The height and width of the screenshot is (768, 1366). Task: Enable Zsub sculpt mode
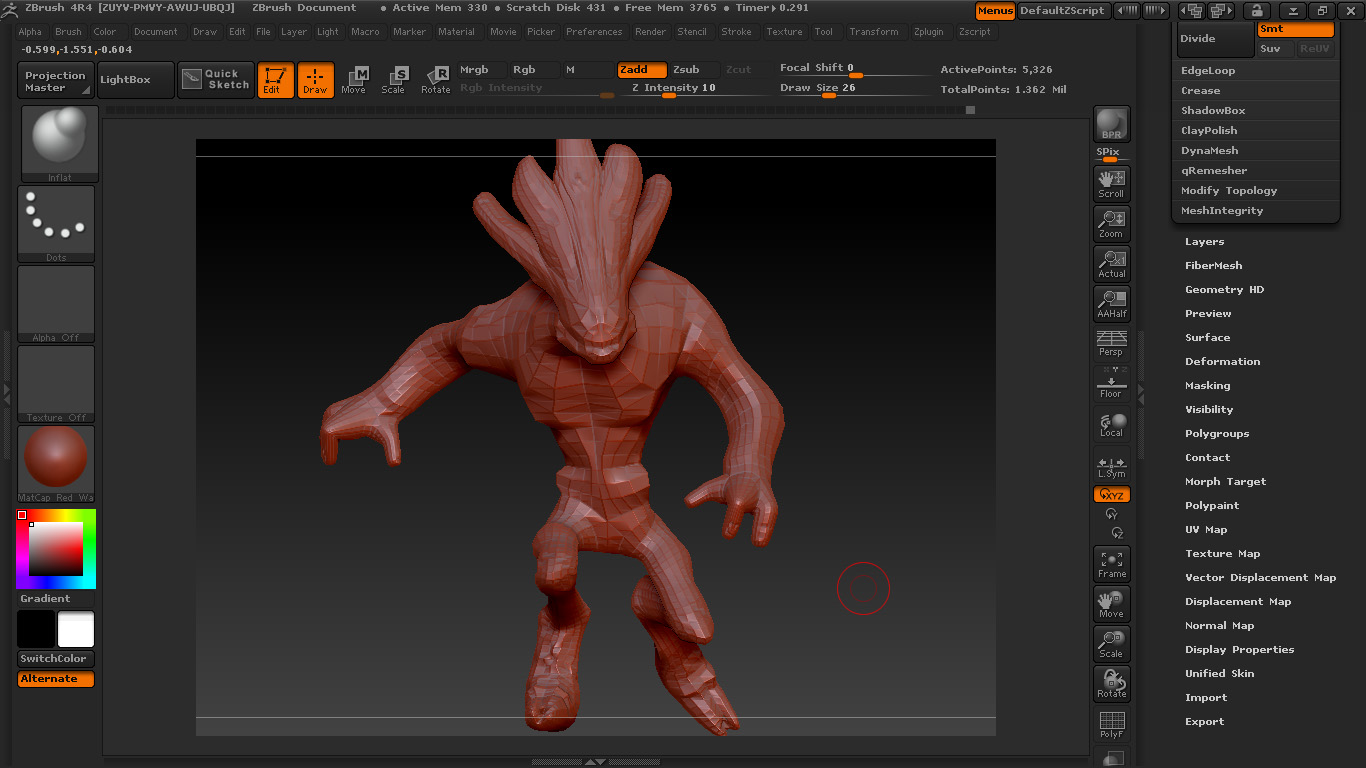point(696,70)
